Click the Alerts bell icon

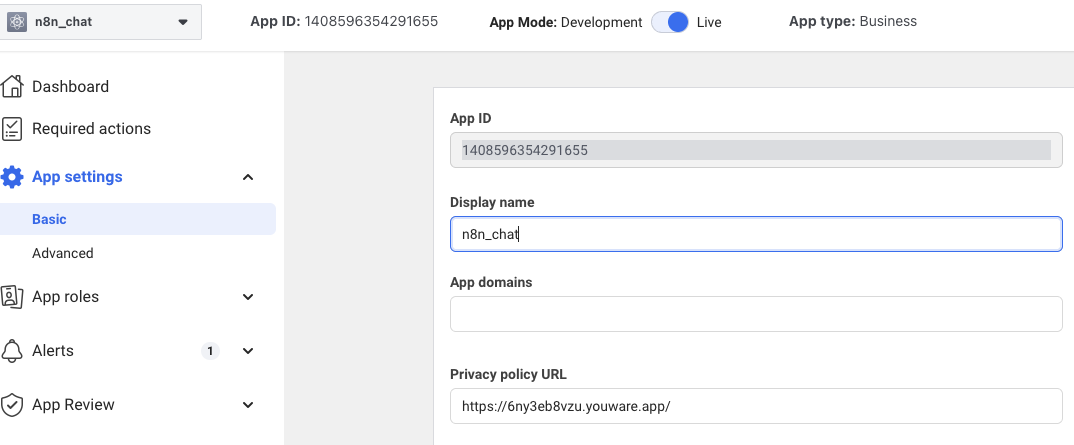(12, 351)
